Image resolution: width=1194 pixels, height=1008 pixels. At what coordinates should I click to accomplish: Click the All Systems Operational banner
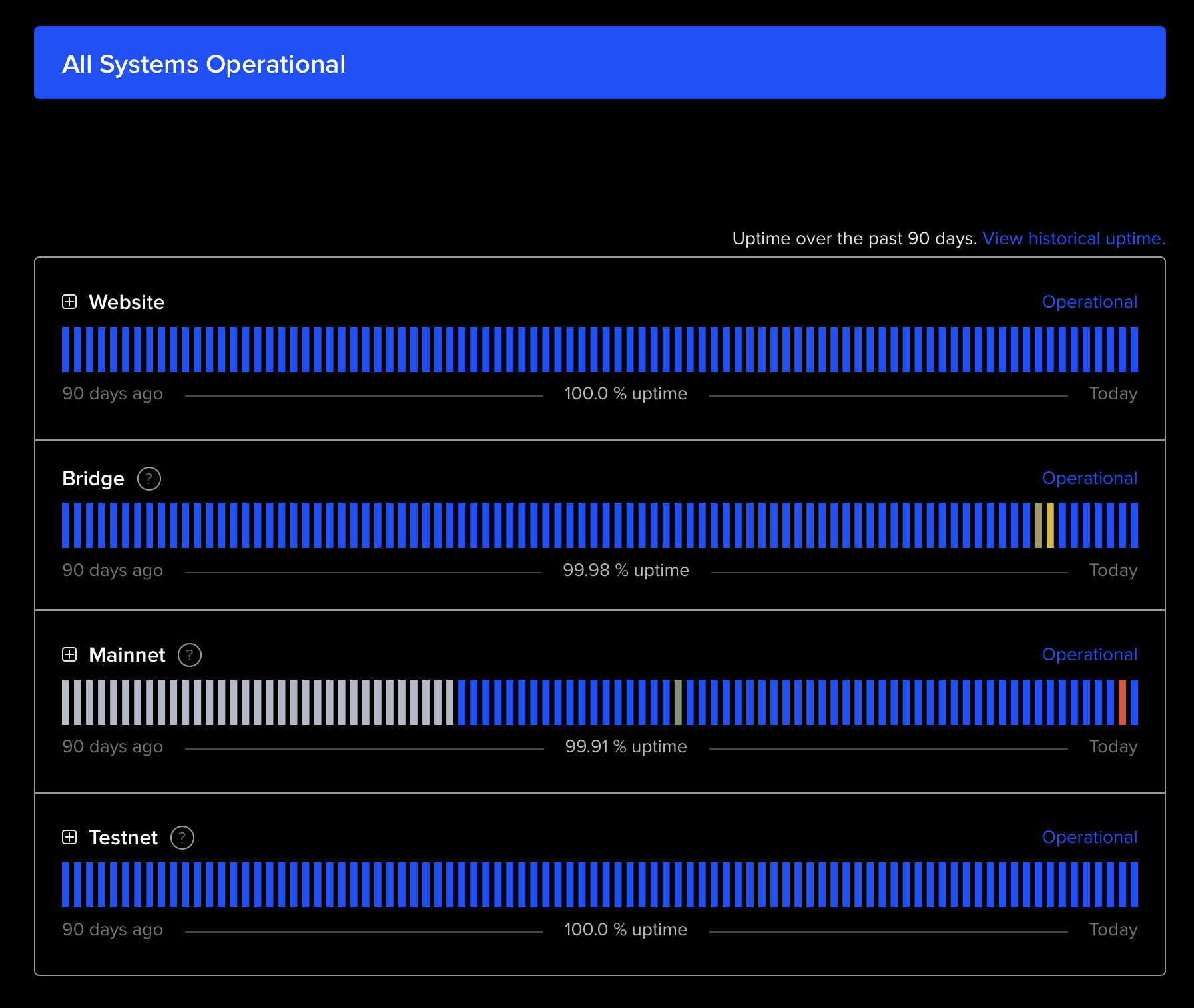(x=599, y=63)
